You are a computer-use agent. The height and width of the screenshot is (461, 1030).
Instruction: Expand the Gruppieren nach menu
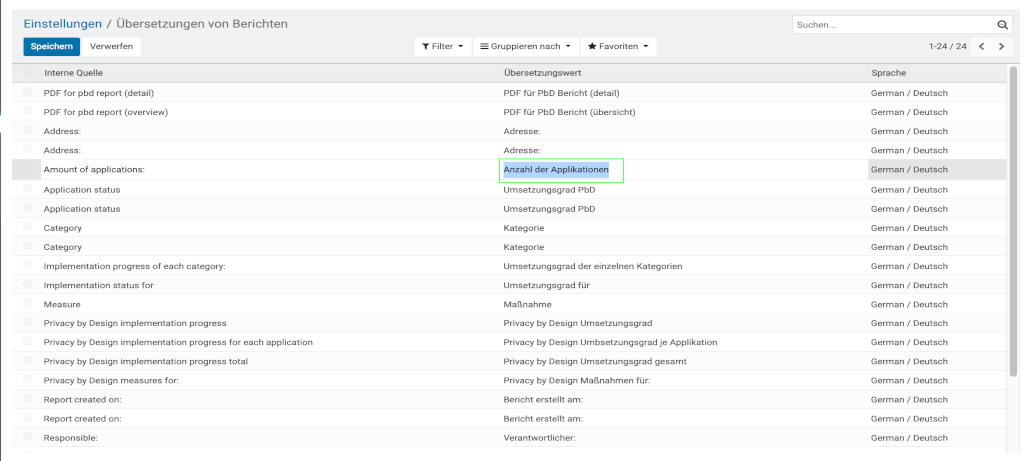pyautogui.click(x=525, y=46)
